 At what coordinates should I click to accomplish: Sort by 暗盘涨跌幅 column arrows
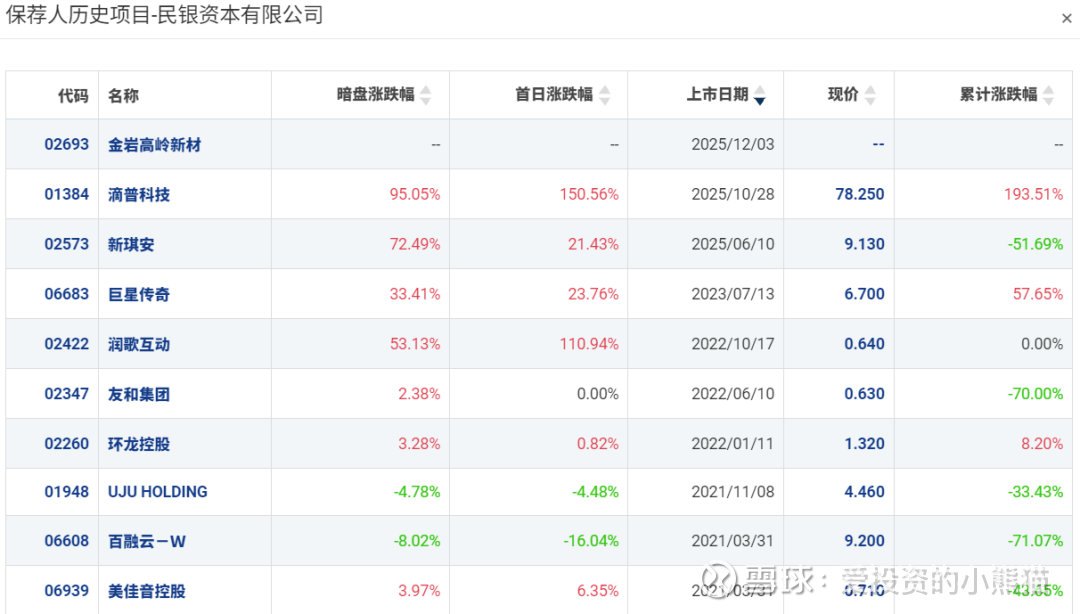(426, 95)
